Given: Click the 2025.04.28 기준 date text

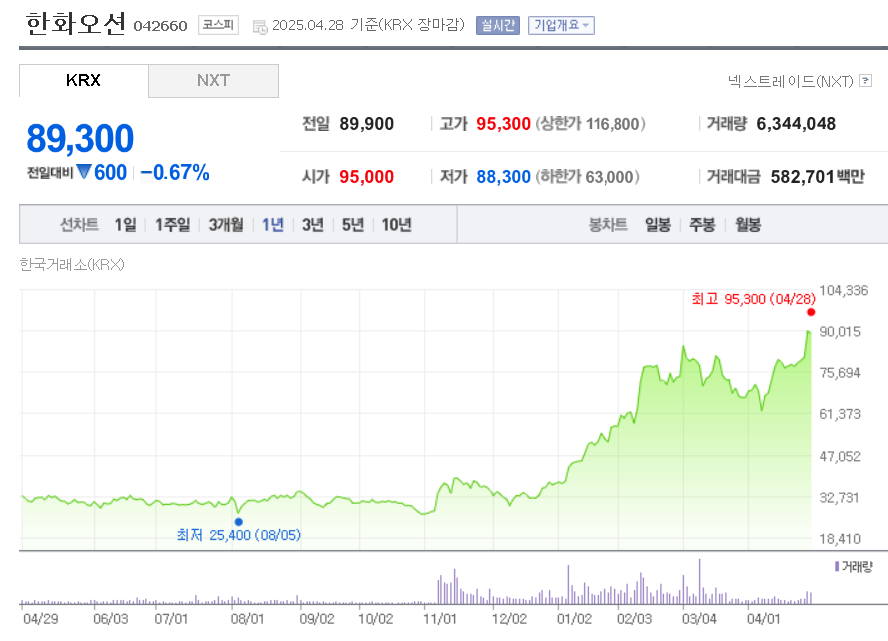Looking at the screenshot, I should [x=368, y=25].
